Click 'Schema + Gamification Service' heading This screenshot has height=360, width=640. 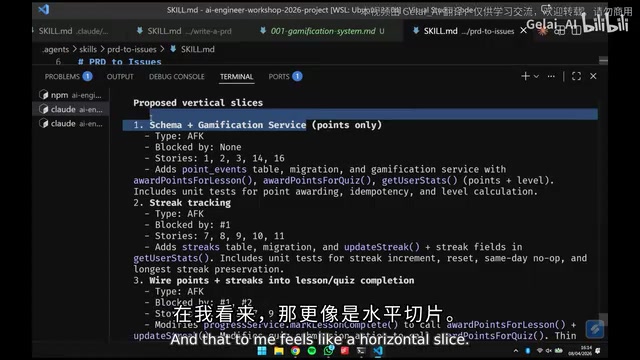click(x=228, y=125)
